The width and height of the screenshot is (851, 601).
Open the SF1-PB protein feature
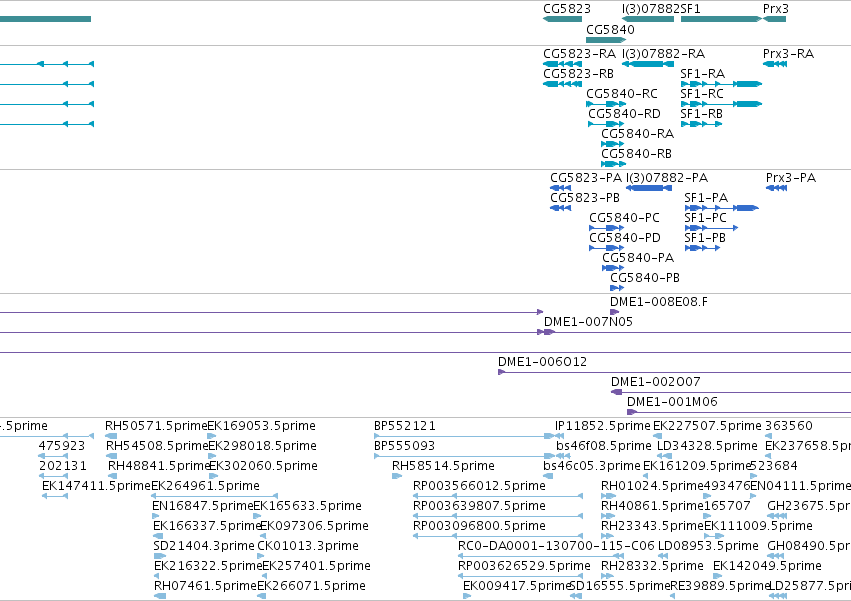point(702,249)
